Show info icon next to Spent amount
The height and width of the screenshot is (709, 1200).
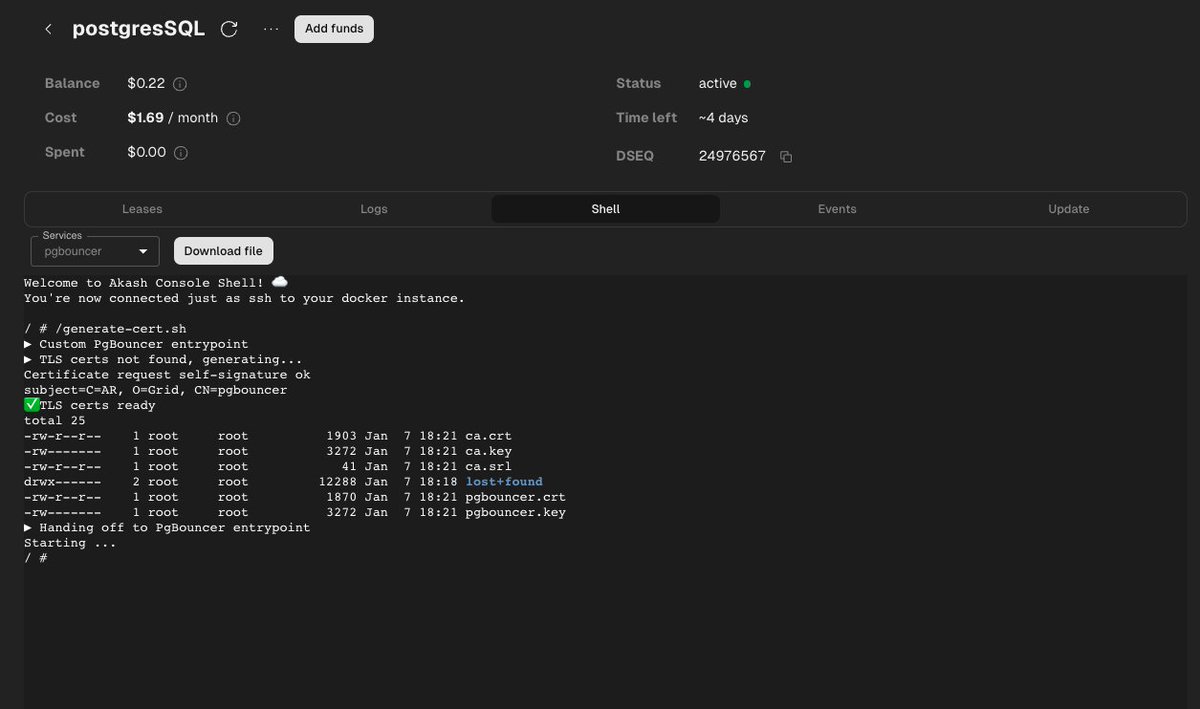pos(181,153)
